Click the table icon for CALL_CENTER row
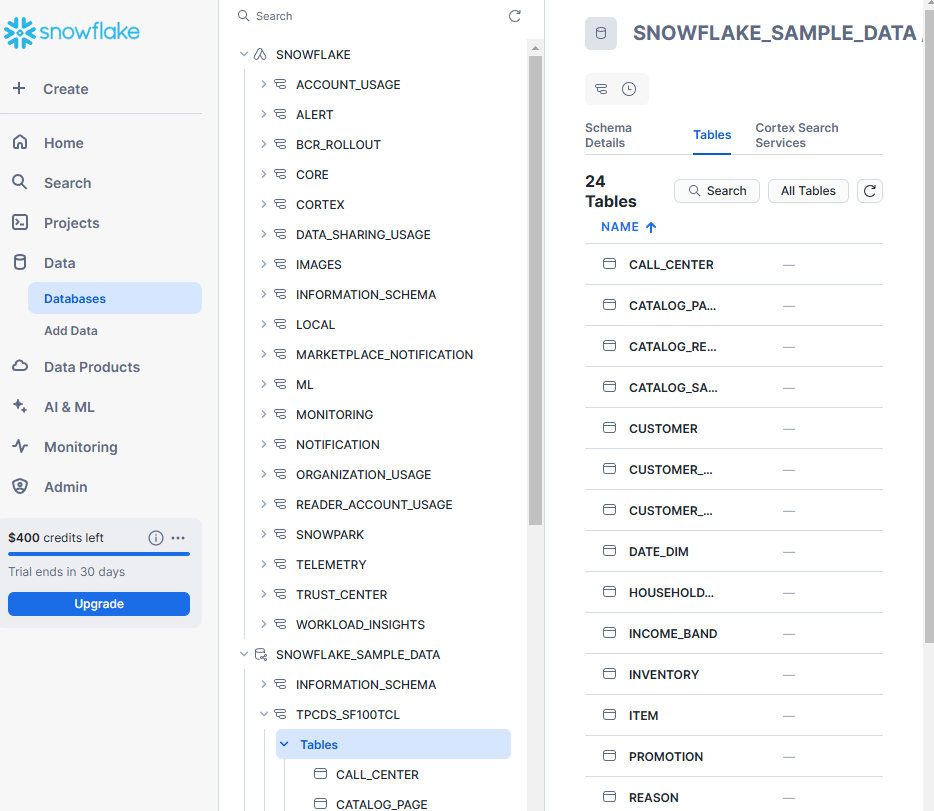This screenshot has width=934, height=811. 609,264
